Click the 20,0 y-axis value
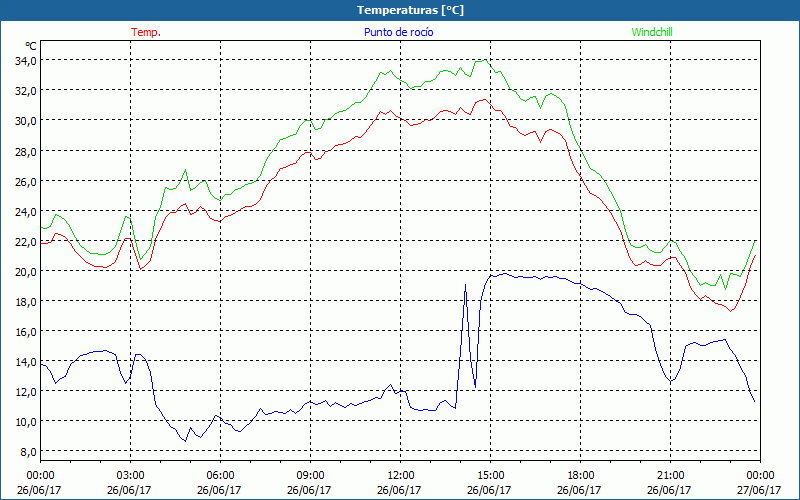This screenshot has width=800, height=500. click(26, 271)
